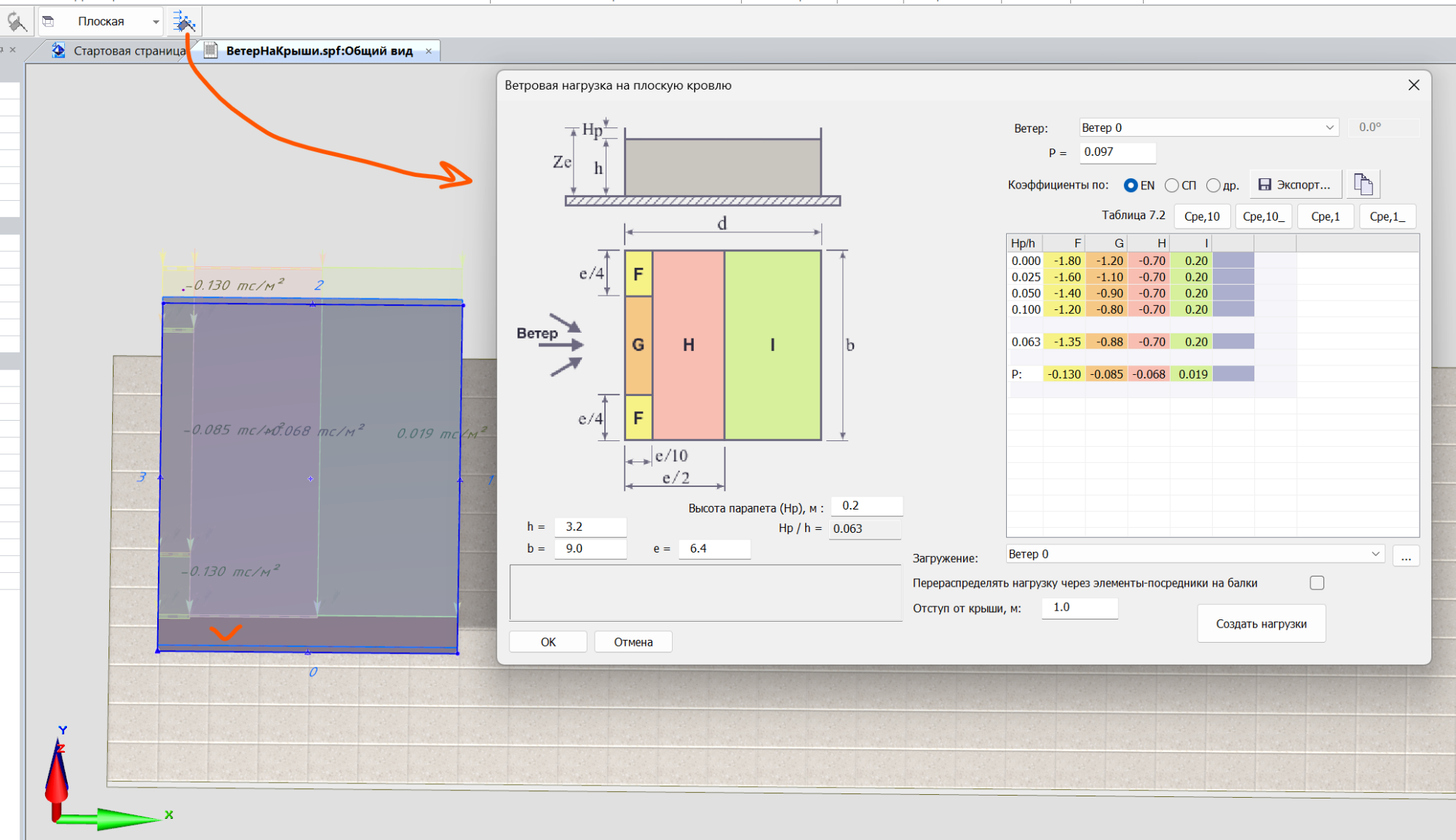Click the wind load on roof toolbar icon
This screenshot has height=840, width=1456.
click(183, 22)
